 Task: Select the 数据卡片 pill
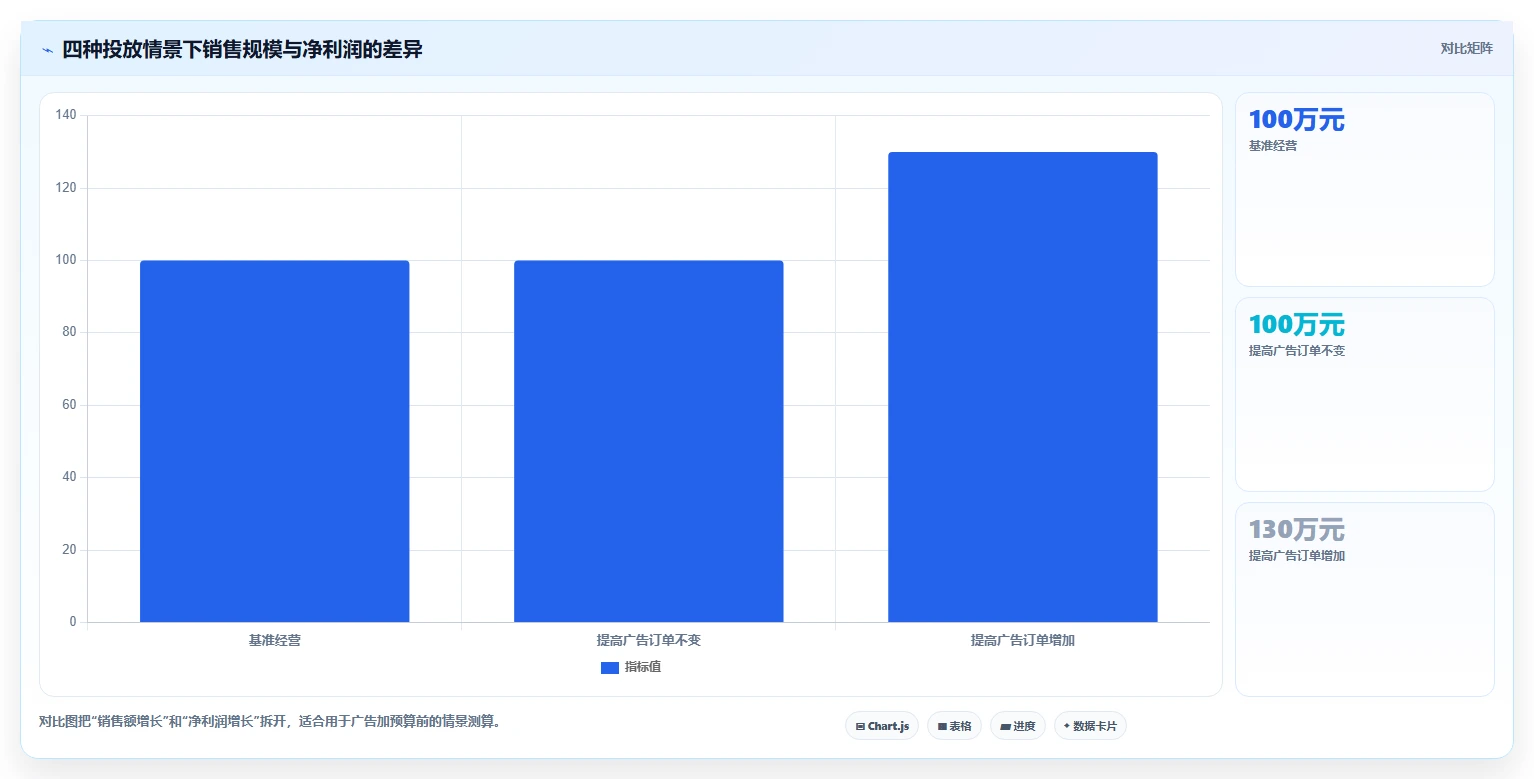1090,726
